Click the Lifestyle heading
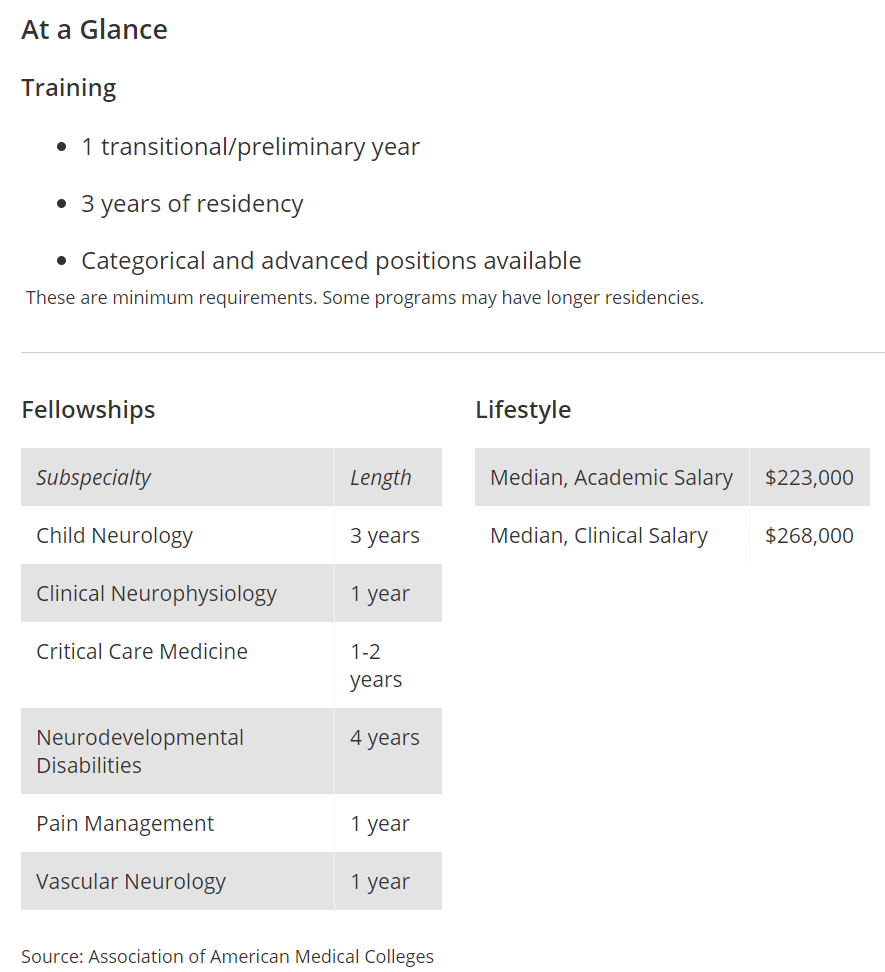 point(523,410)
